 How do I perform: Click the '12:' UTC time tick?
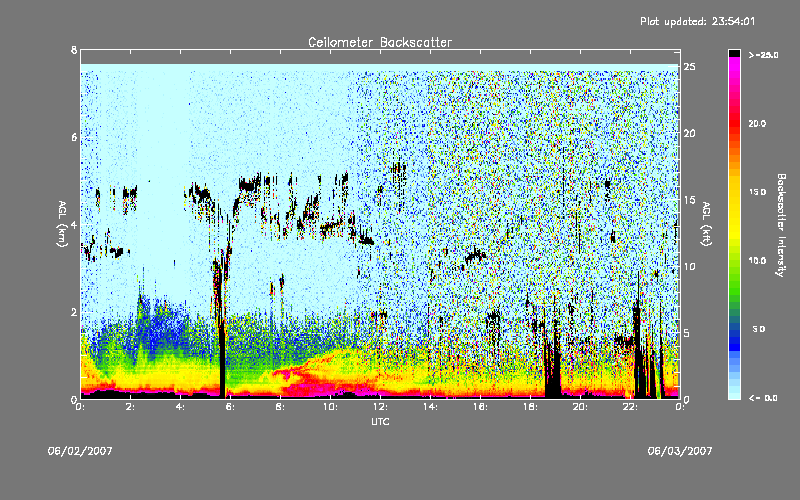(x=380, y=407)
